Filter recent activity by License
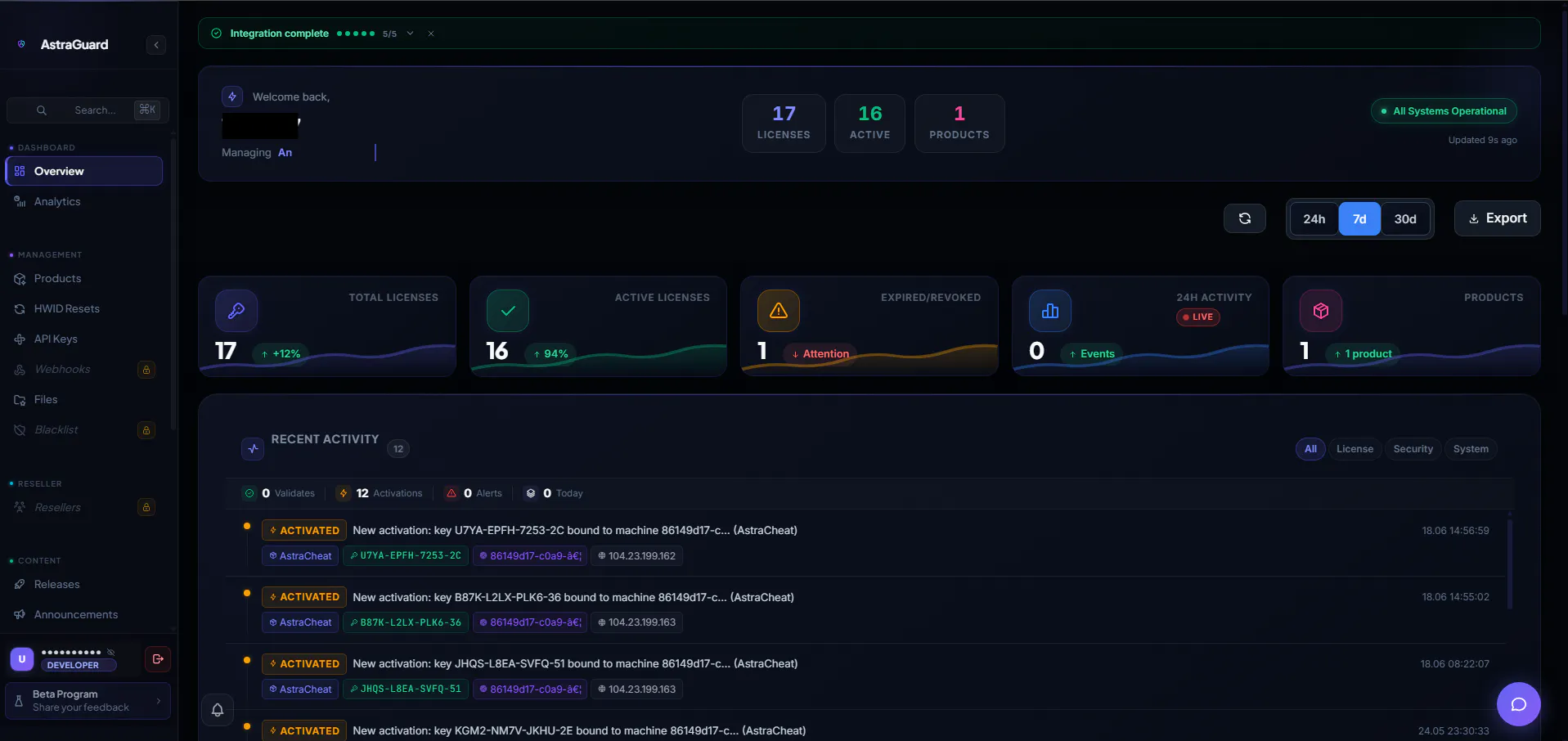Image resolution: width=1568 pixels, height=741 pixels. [1355, 449]
